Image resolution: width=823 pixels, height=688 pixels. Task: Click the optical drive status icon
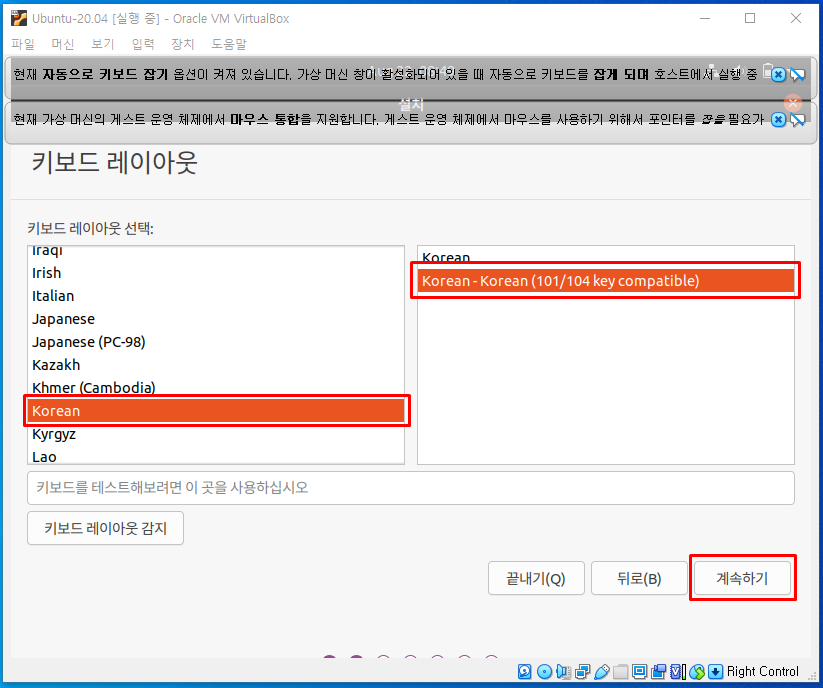(x=543, y=671)
